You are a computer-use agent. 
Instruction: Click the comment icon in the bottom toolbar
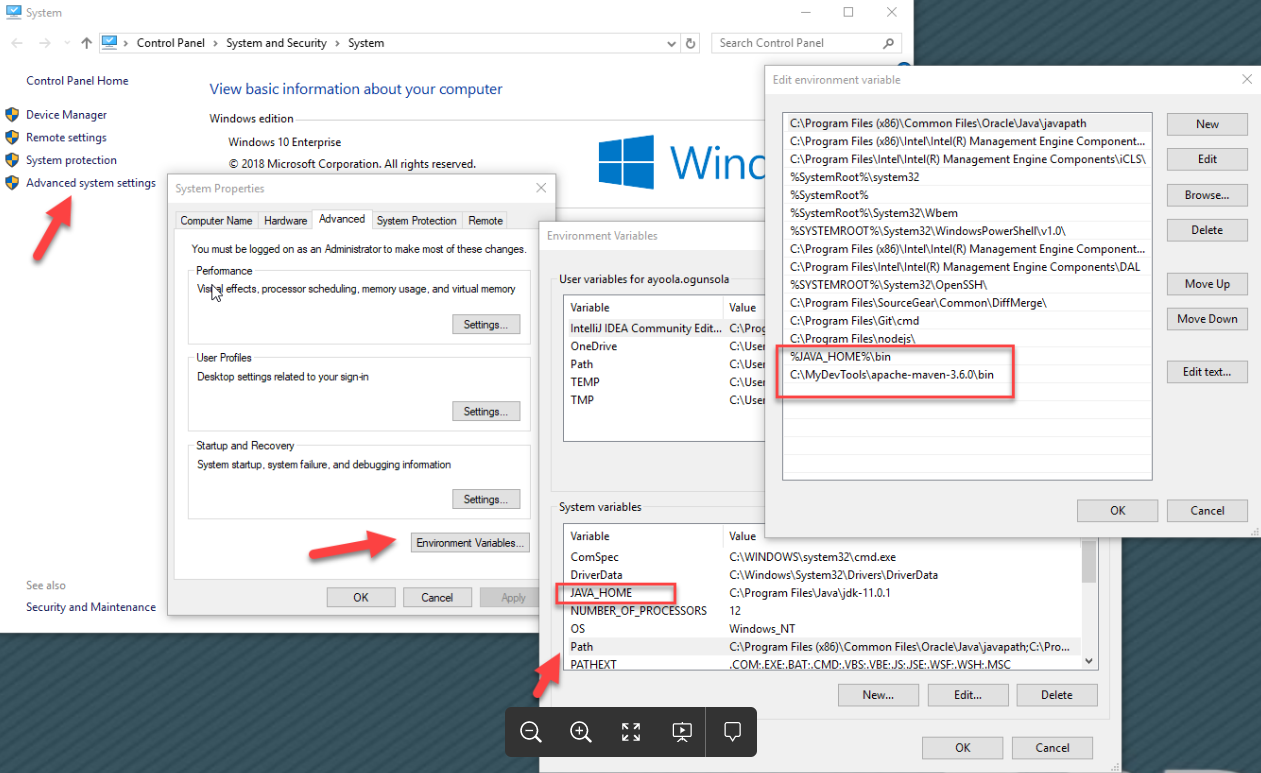[x=732, y=732]
